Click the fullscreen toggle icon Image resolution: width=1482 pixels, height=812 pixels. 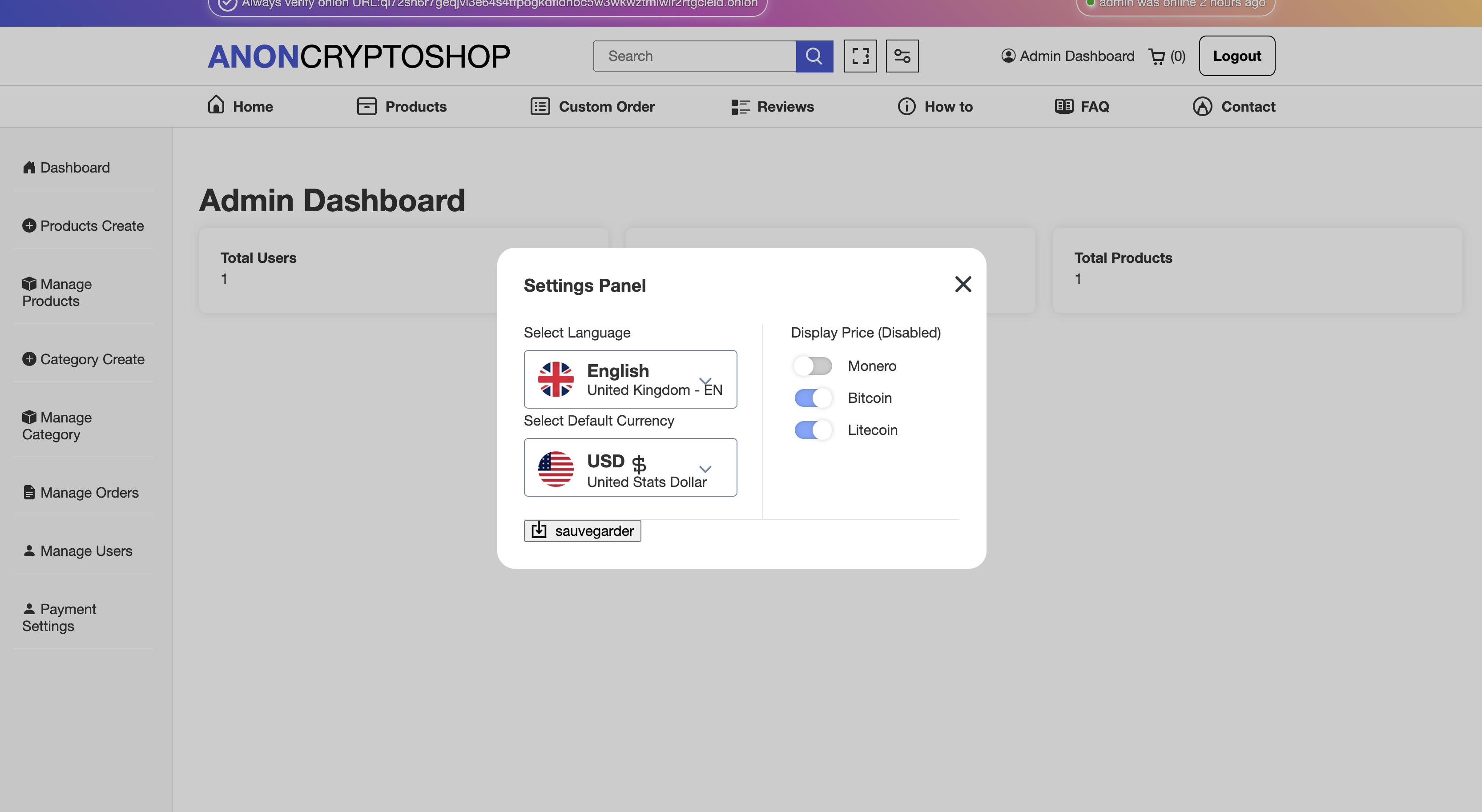860,56
